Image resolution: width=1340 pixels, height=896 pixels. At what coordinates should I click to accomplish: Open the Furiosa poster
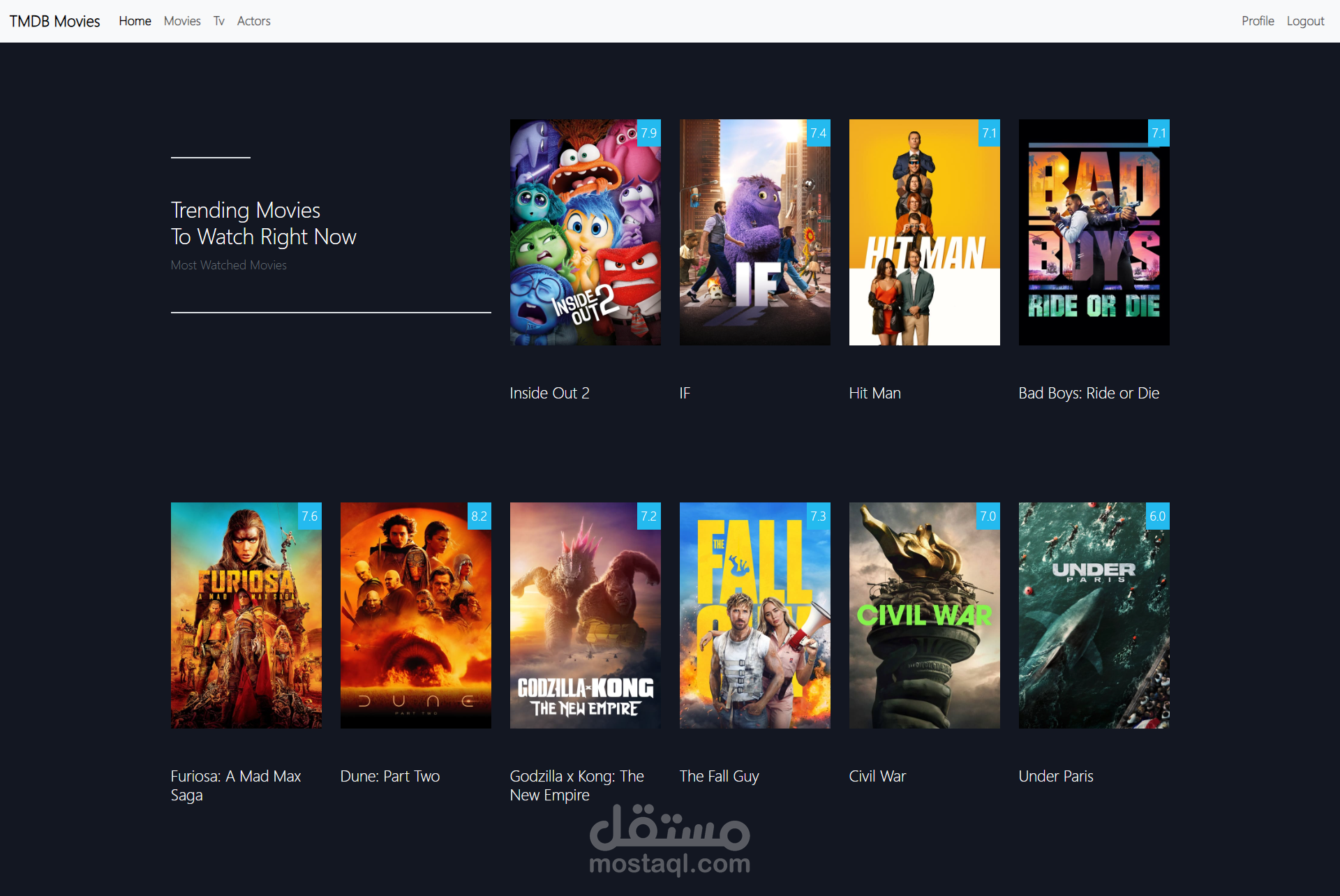(x=246, y=615)
